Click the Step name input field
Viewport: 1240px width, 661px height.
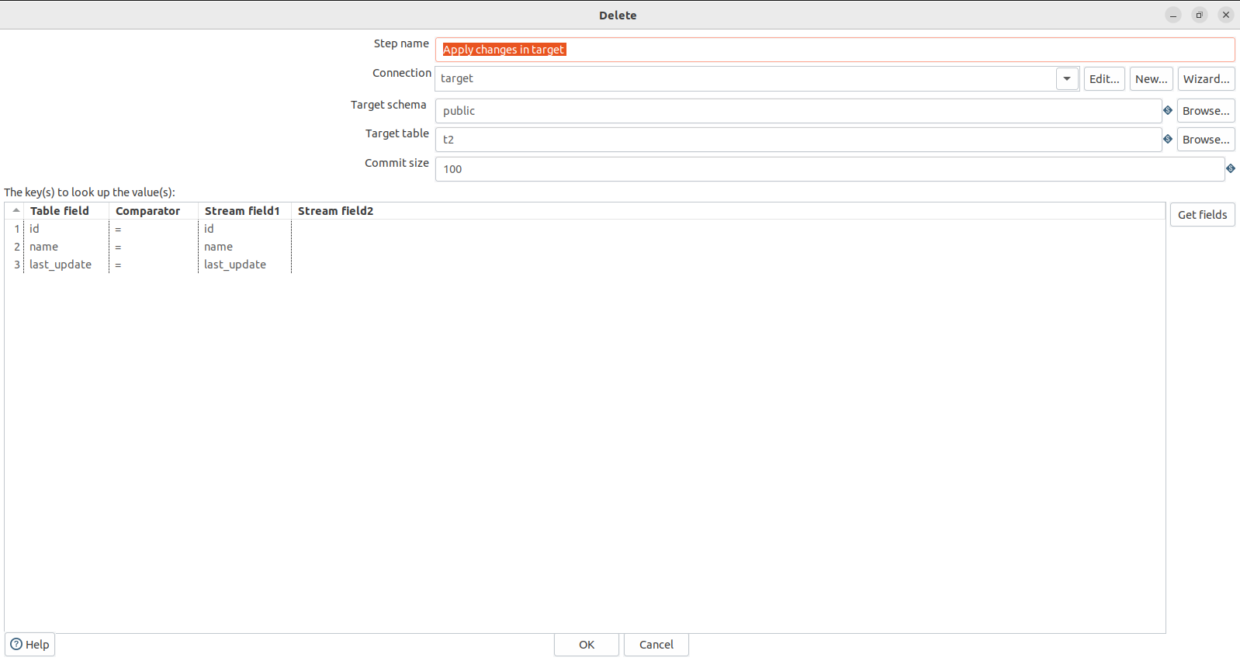tap(700, 49)
